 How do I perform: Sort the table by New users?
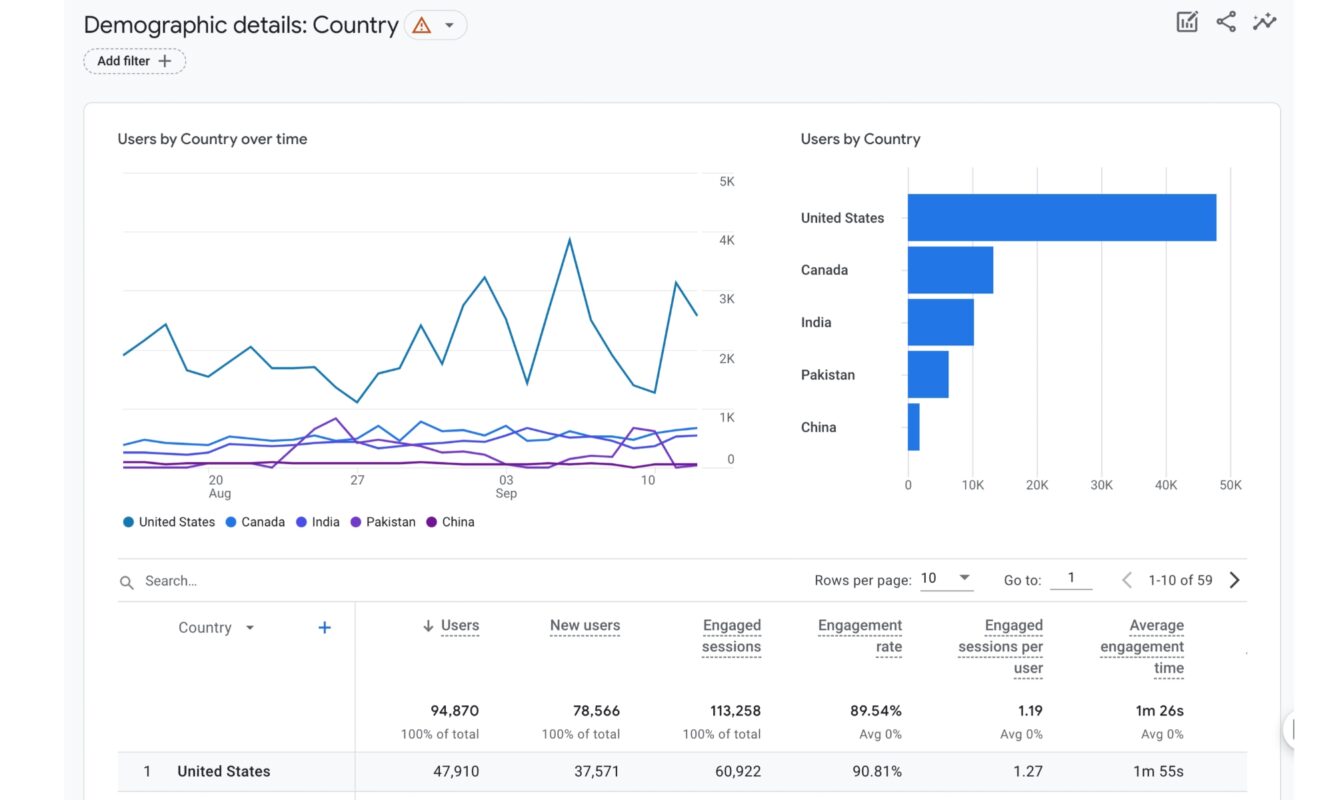584,625
